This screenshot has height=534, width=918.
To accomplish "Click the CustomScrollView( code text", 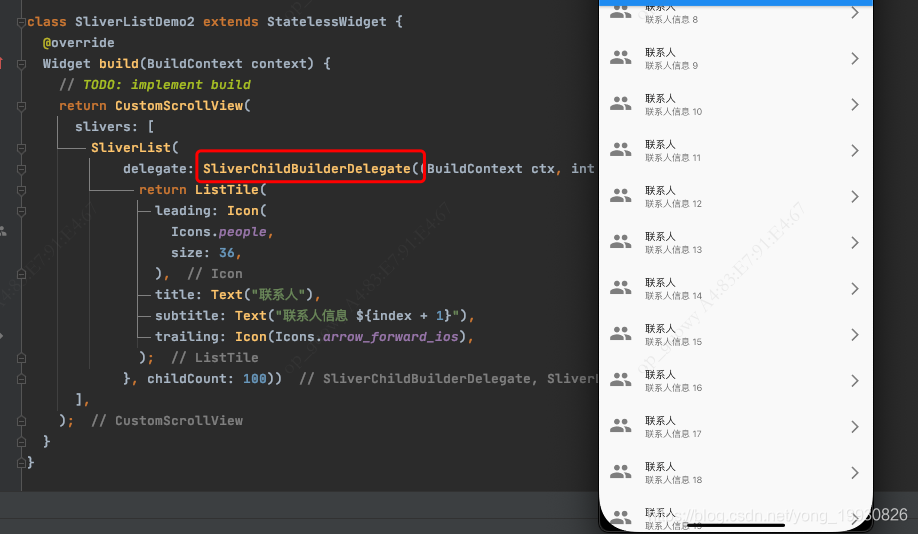I will pos(183,106).
